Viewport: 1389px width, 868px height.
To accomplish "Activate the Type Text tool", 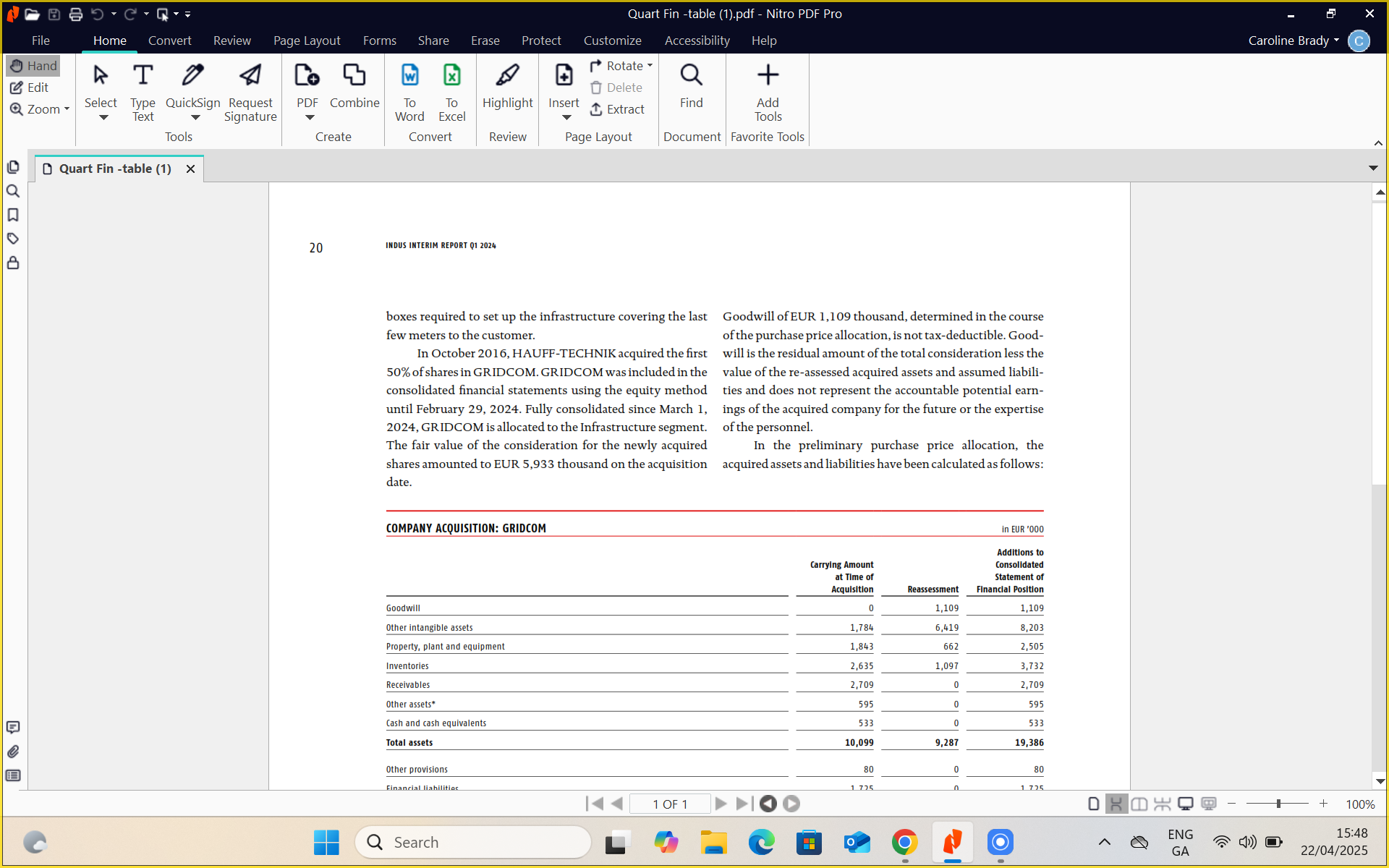I will (143, 90).
